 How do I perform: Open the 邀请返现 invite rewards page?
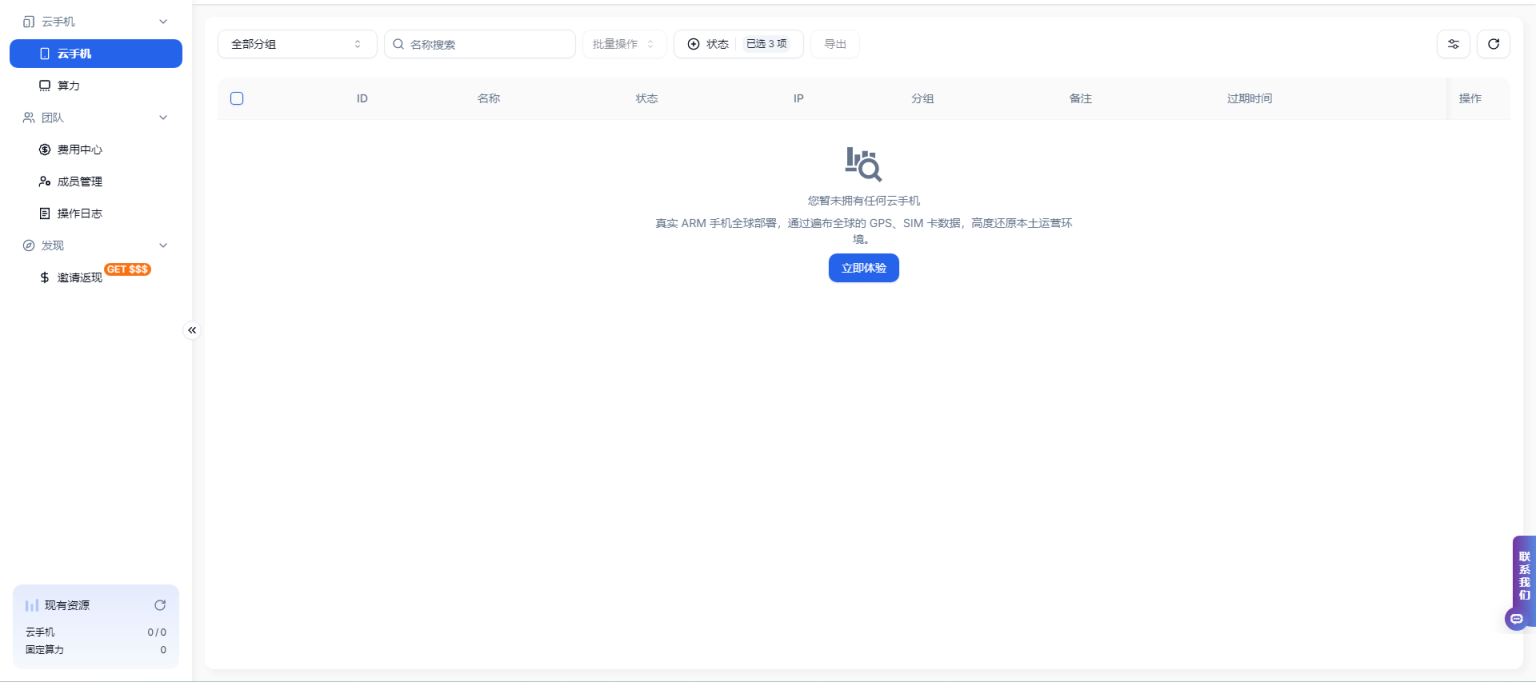[78, 277]
